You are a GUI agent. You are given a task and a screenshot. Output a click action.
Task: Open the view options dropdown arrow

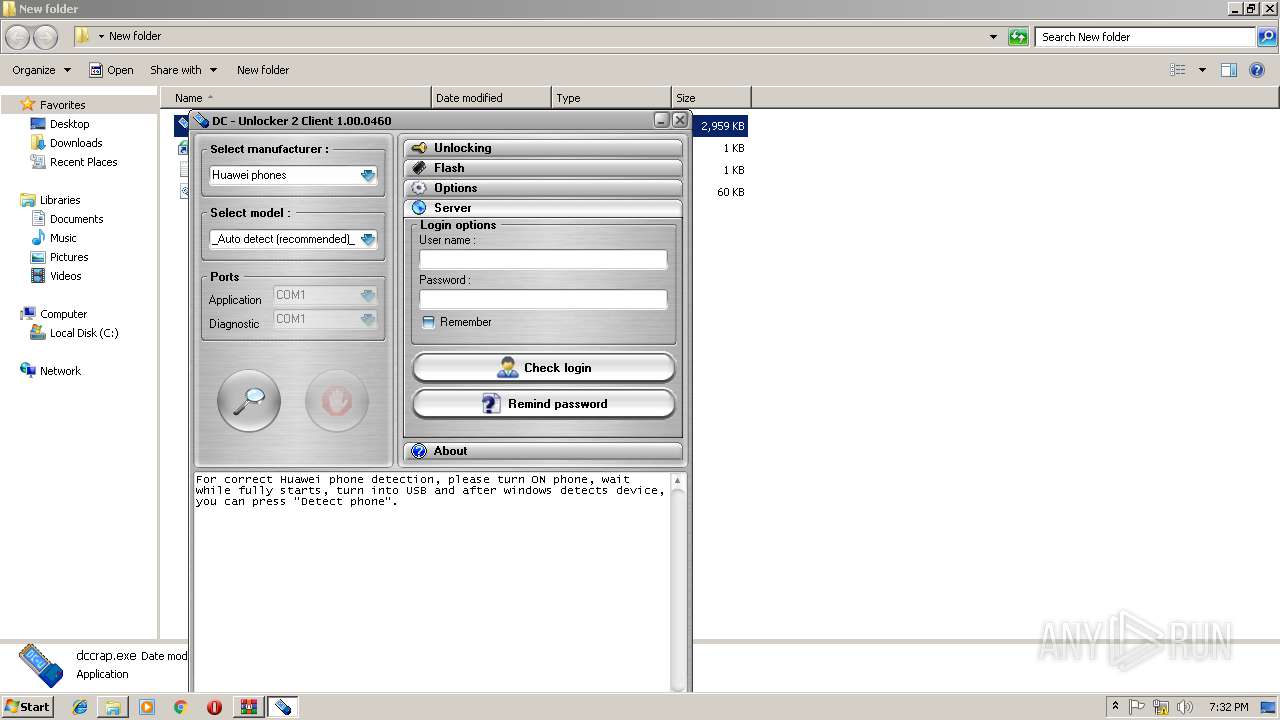point(1202,70)
